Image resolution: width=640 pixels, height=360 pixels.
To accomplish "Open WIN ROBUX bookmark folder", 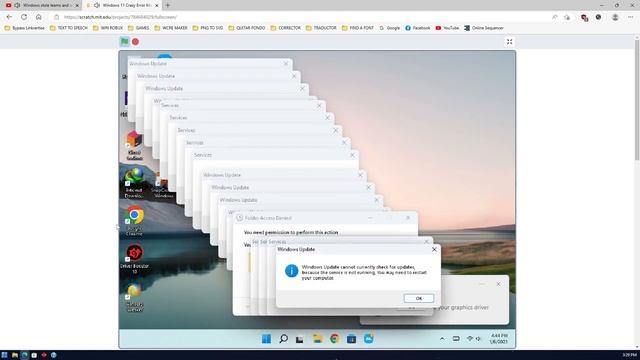I will (108, 28).
